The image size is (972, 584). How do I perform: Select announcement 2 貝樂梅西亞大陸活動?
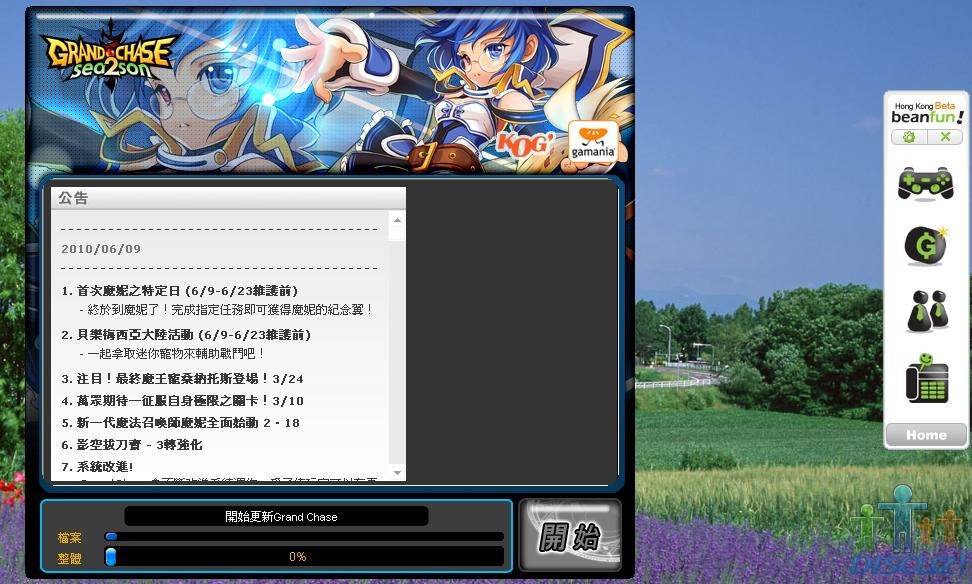pyautogui.click(x=186, y=335)
